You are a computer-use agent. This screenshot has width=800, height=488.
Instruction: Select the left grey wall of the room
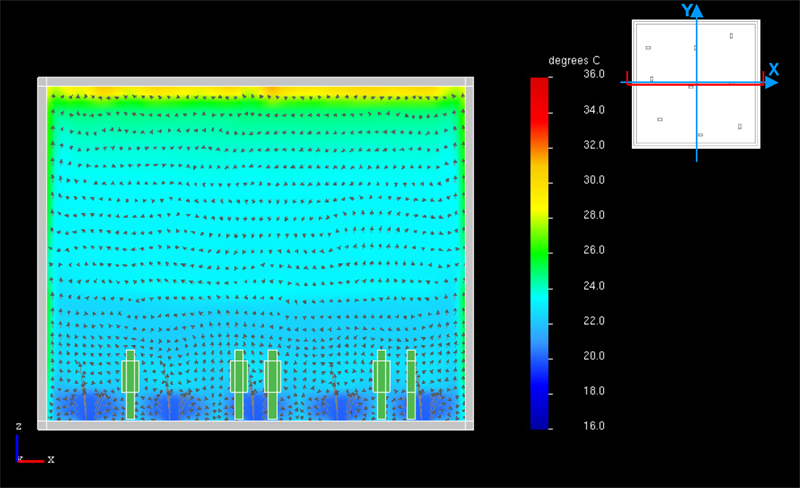[42, 254]
